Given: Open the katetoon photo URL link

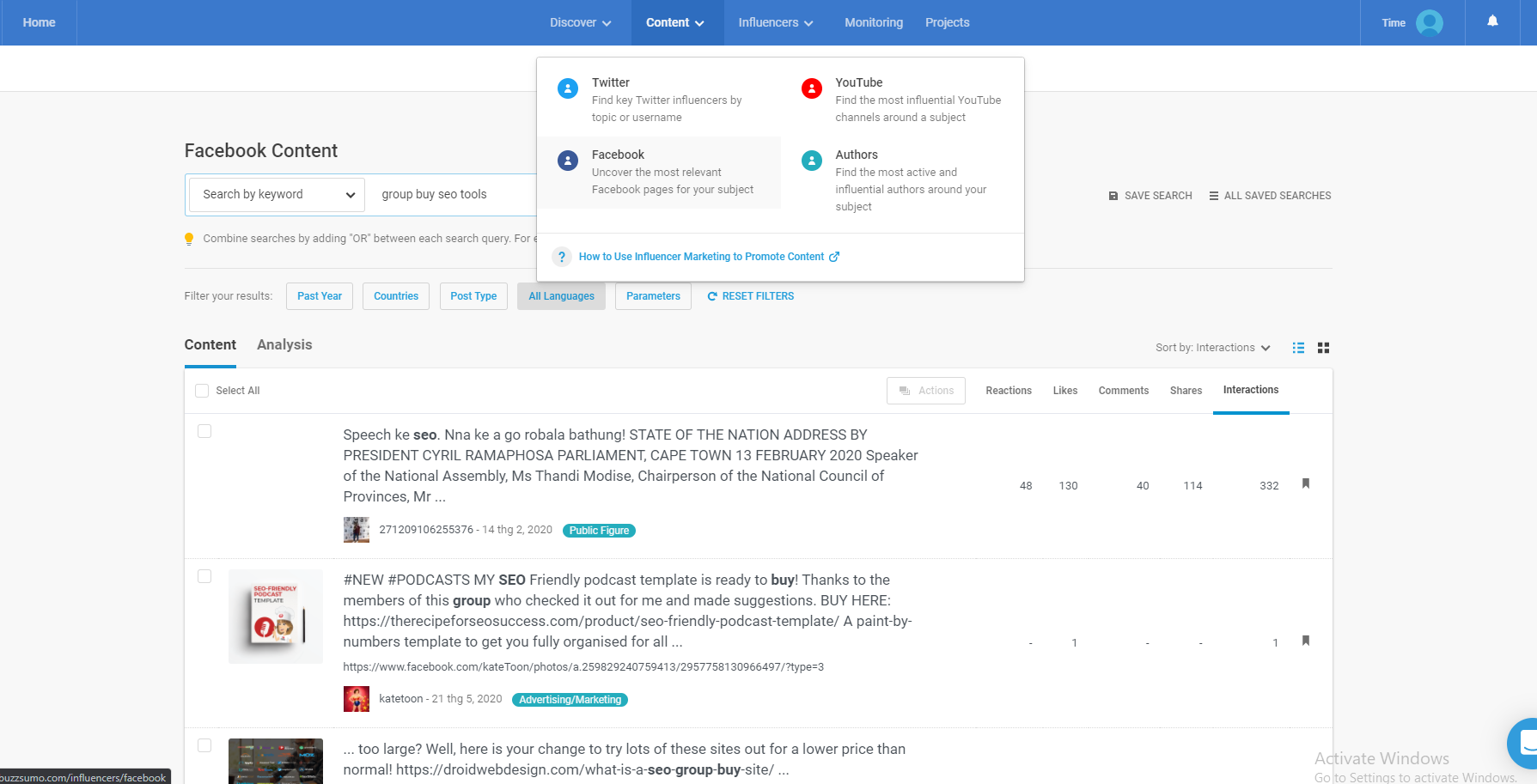Looking at the screenshot, I should point(583,667).
